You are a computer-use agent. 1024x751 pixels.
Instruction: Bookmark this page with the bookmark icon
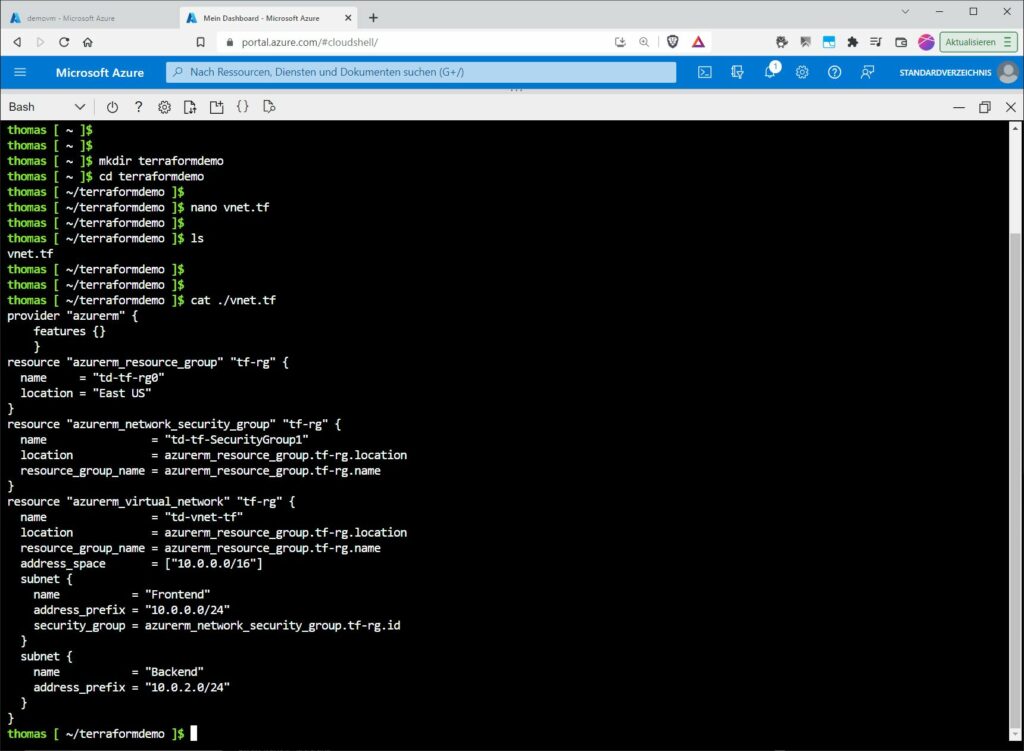[200, 42]
